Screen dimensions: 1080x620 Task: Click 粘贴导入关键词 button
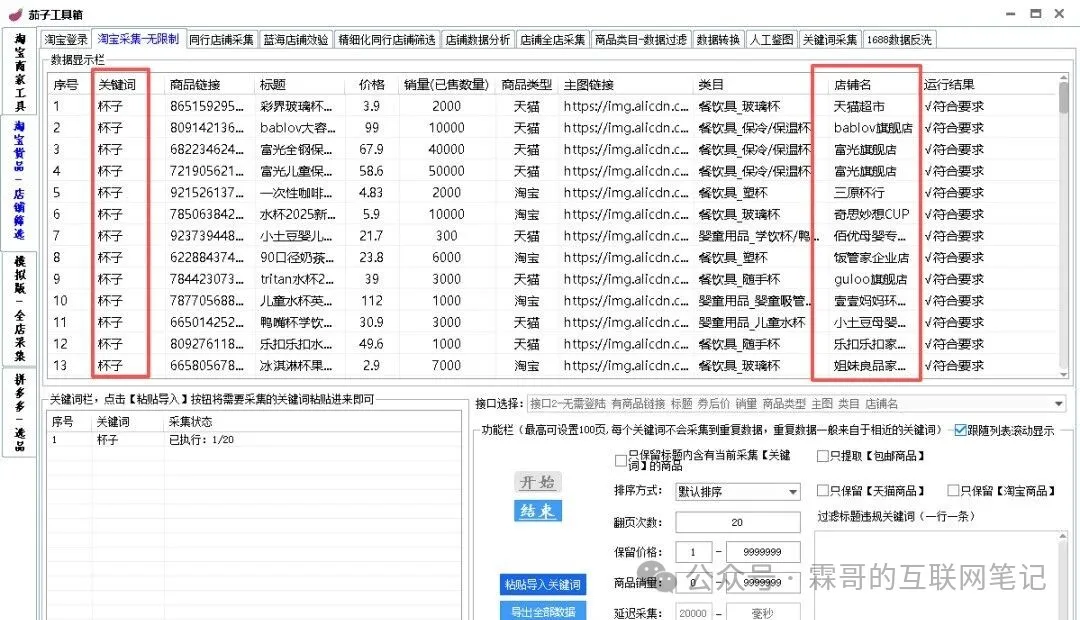pos(541,585)
